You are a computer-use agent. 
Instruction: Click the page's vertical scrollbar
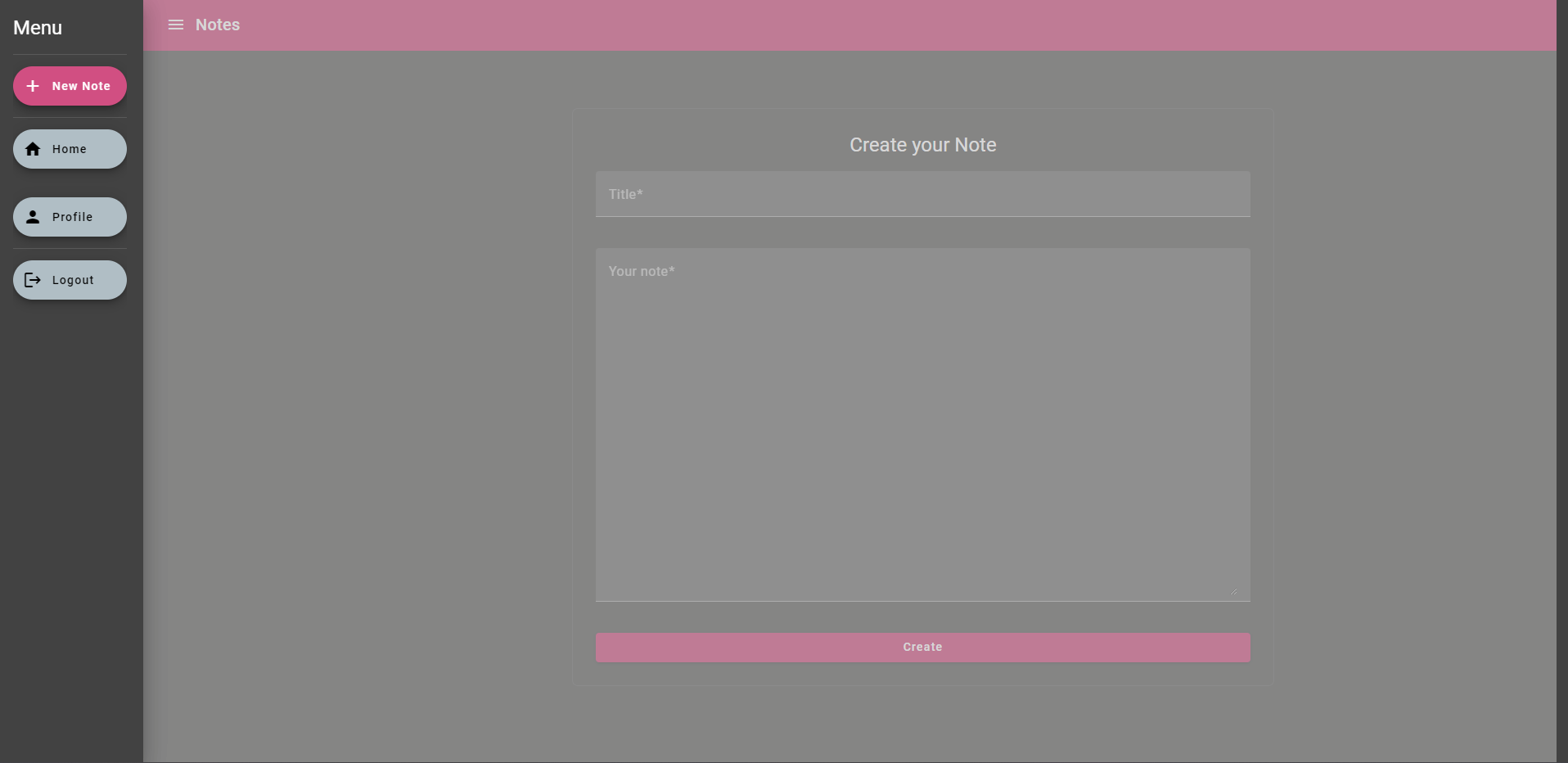tap(1561, 381)
